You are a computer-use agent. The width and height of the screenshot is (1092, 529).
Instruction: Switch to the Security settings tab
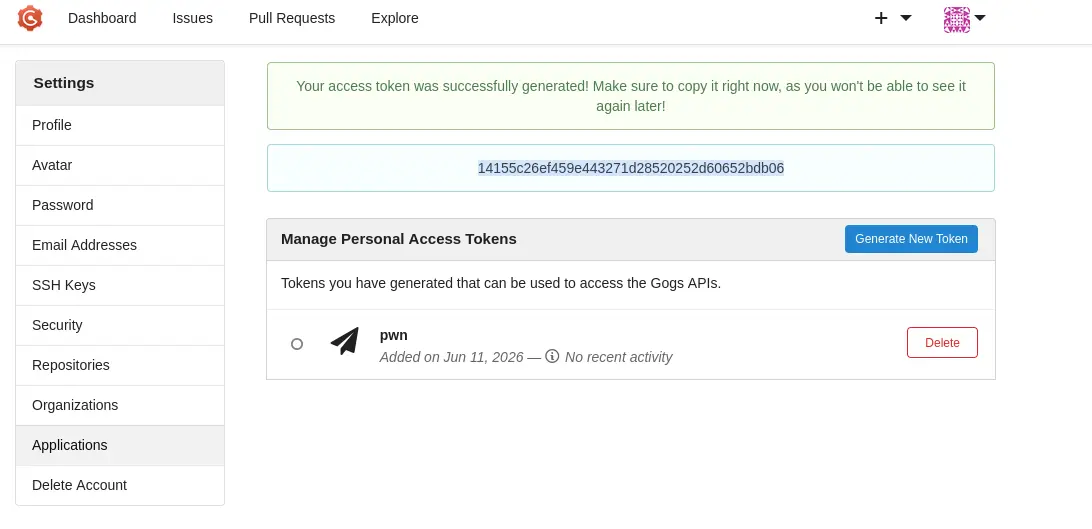pyautogui.click(x=120, y=325)
